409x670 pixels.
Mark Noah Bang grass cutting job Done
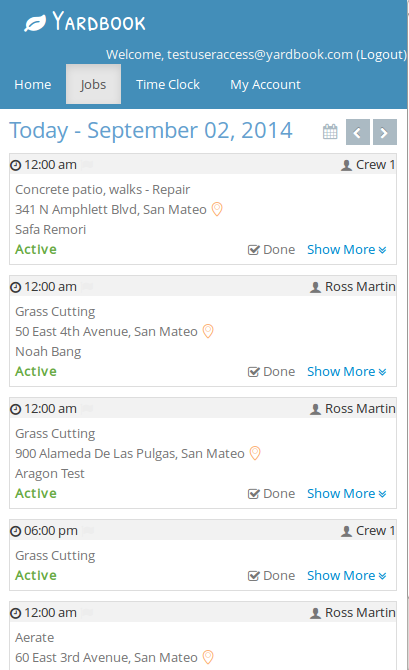point(271,372)
